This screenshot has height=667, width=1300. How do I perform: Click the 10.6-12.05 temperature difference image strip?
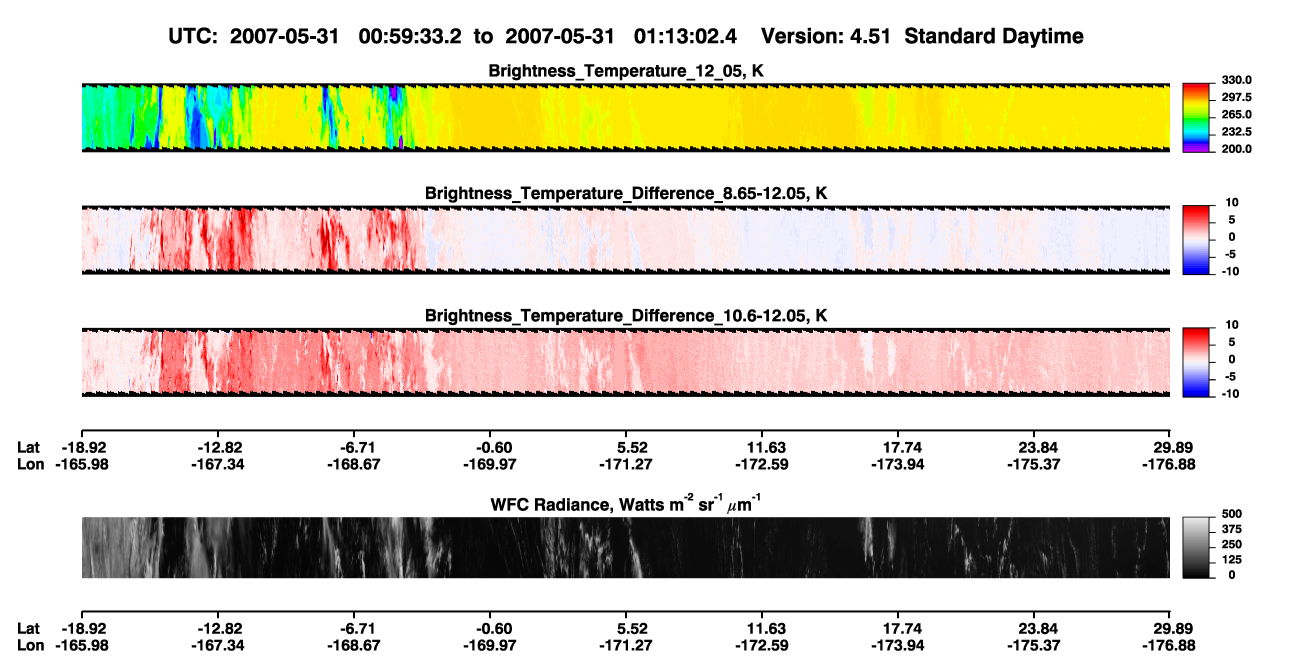[626, 361]
